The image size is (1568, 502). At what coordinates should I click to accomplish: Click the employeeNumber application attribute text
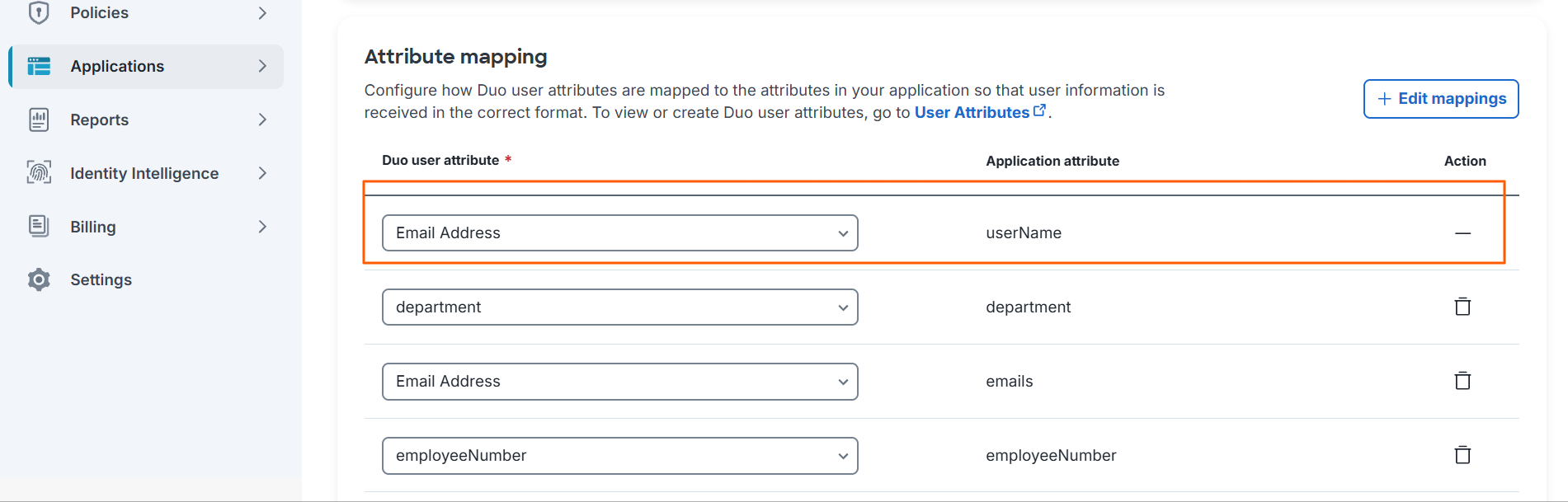[1051, 456]
